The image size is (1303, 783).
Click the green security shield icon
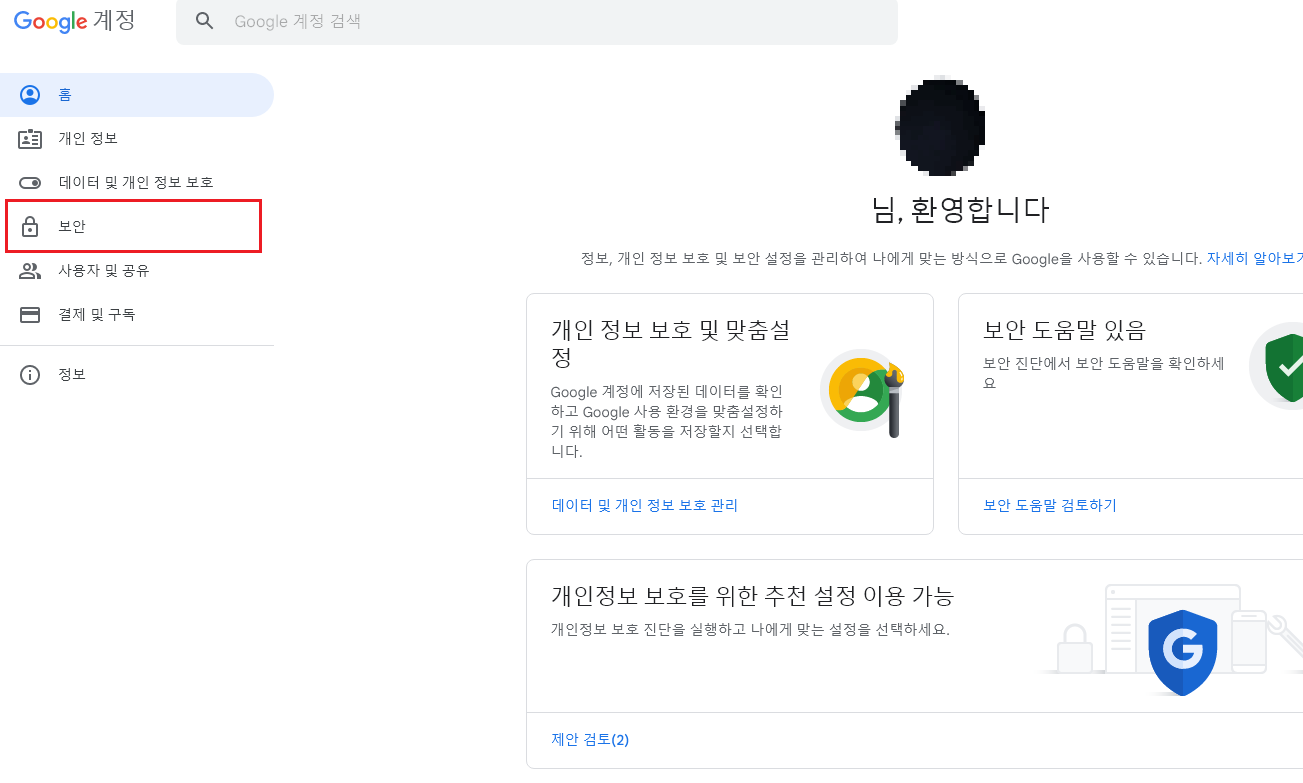point(1283,367)
